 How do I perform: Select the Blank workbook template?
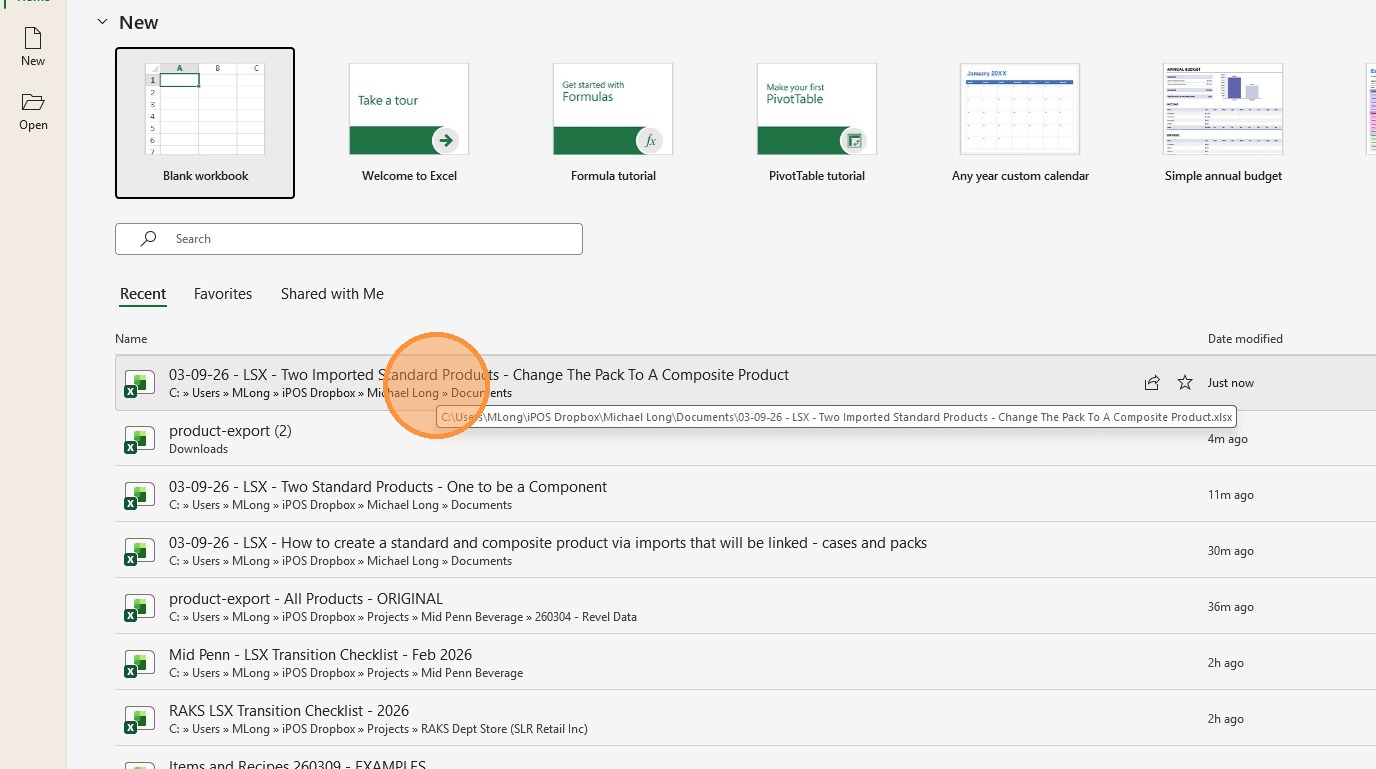click(x=205, y=123)
